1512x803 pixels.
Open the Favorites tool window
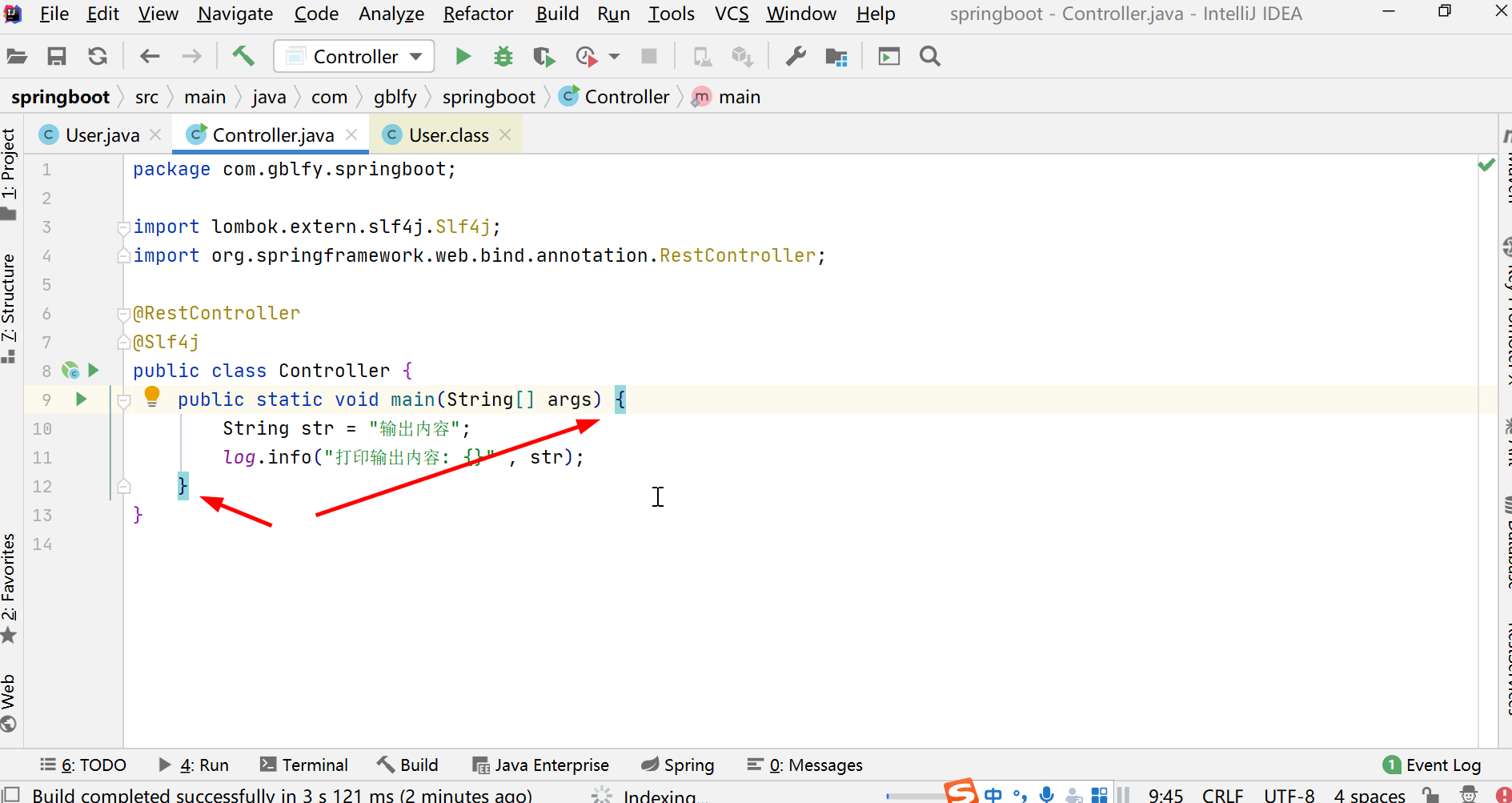(x=9, y=589)
